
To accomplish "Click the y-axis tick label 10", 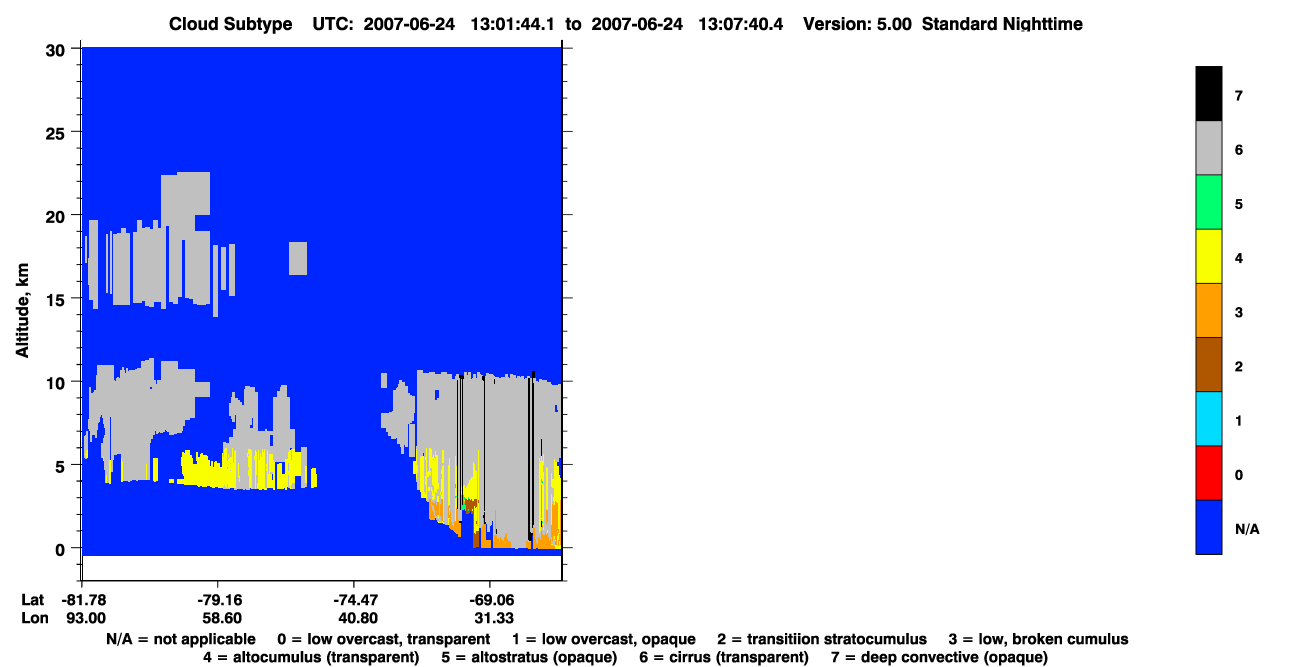I will click(58, 382).
